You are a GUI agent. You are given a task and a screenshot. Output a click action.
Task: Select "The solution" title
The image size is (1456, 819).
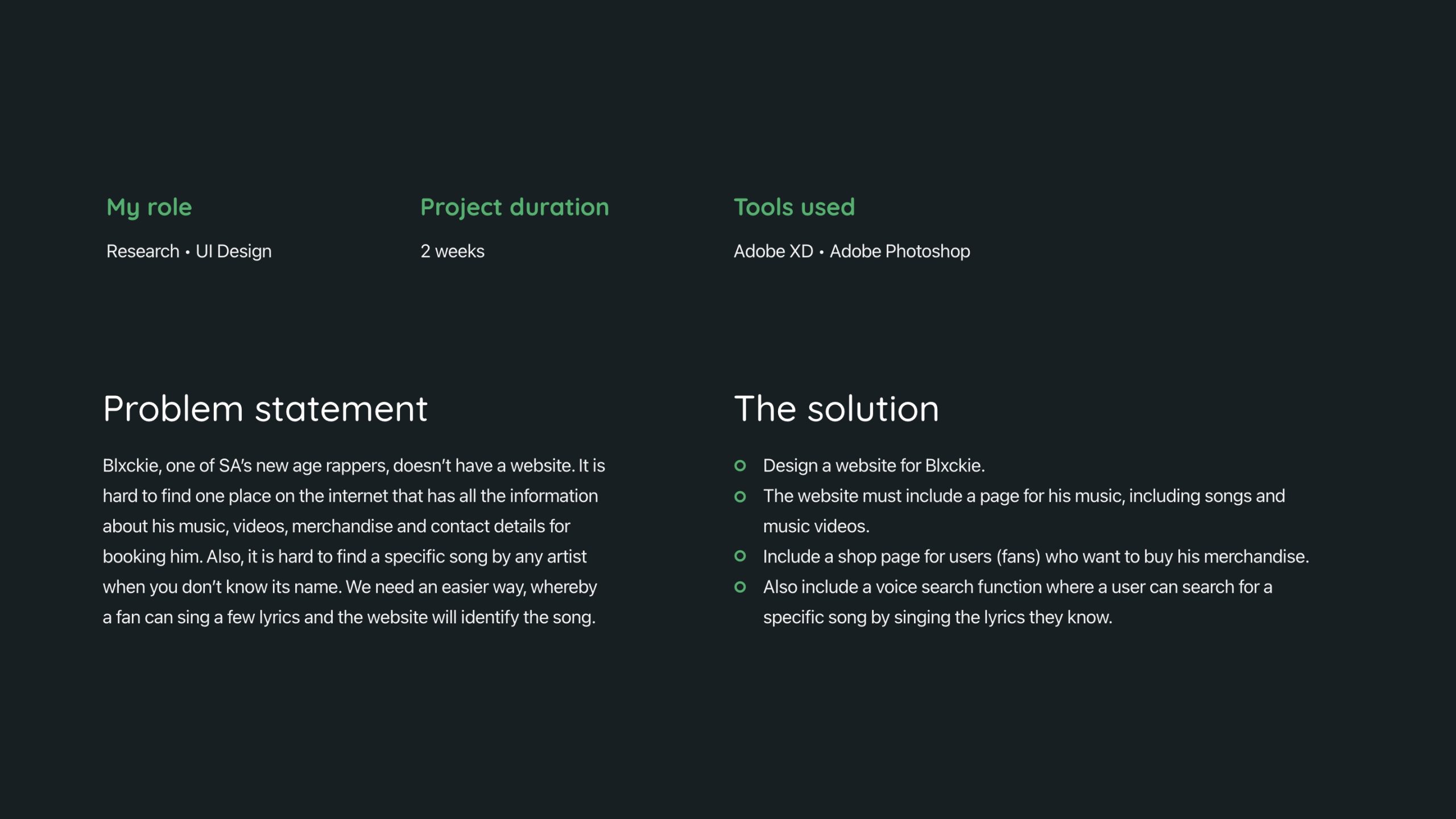tap(836, 408)
